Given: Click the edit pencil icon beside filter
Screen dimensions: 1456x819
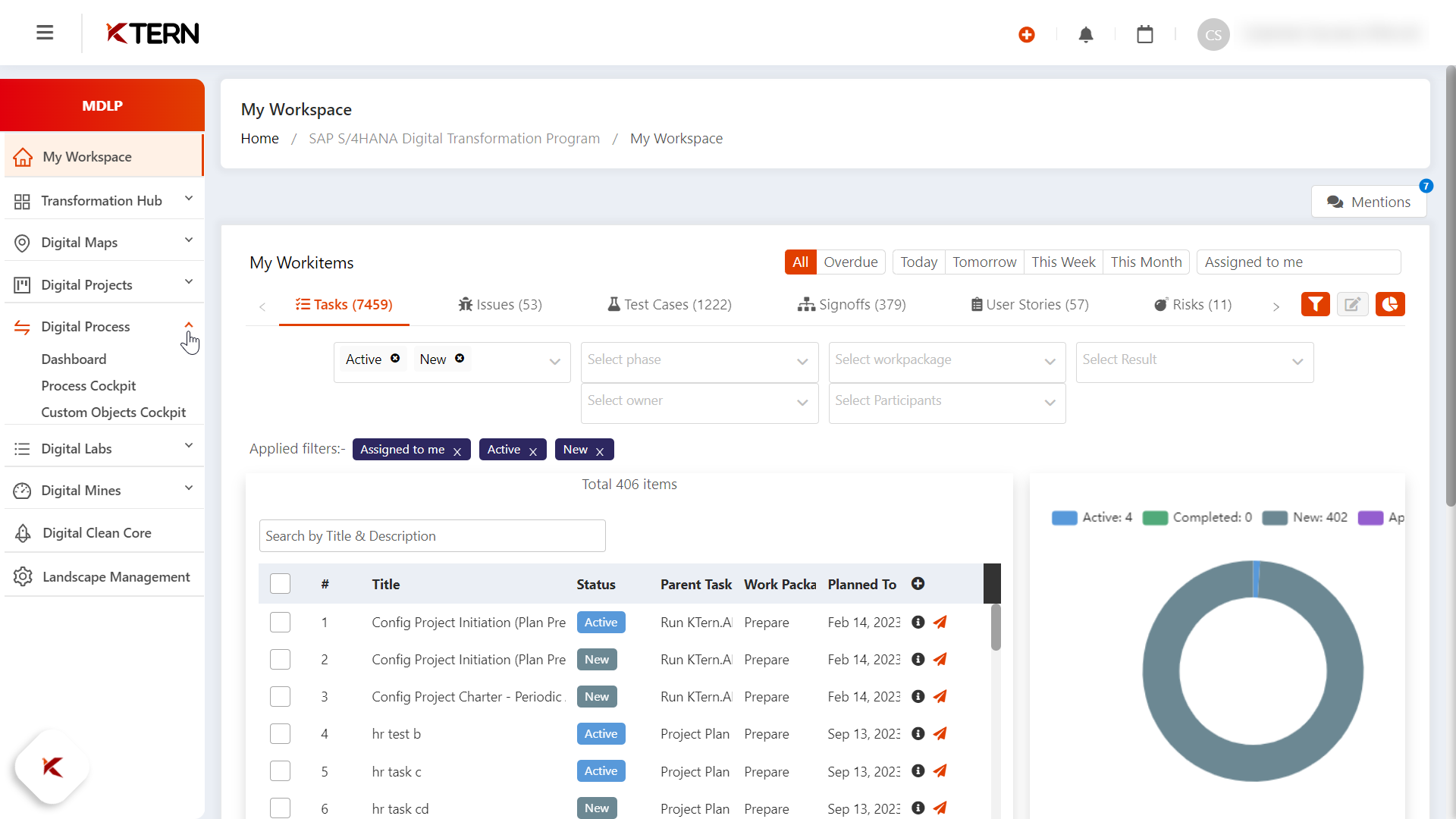Looking at the screenshot, I should [1352, 304].
